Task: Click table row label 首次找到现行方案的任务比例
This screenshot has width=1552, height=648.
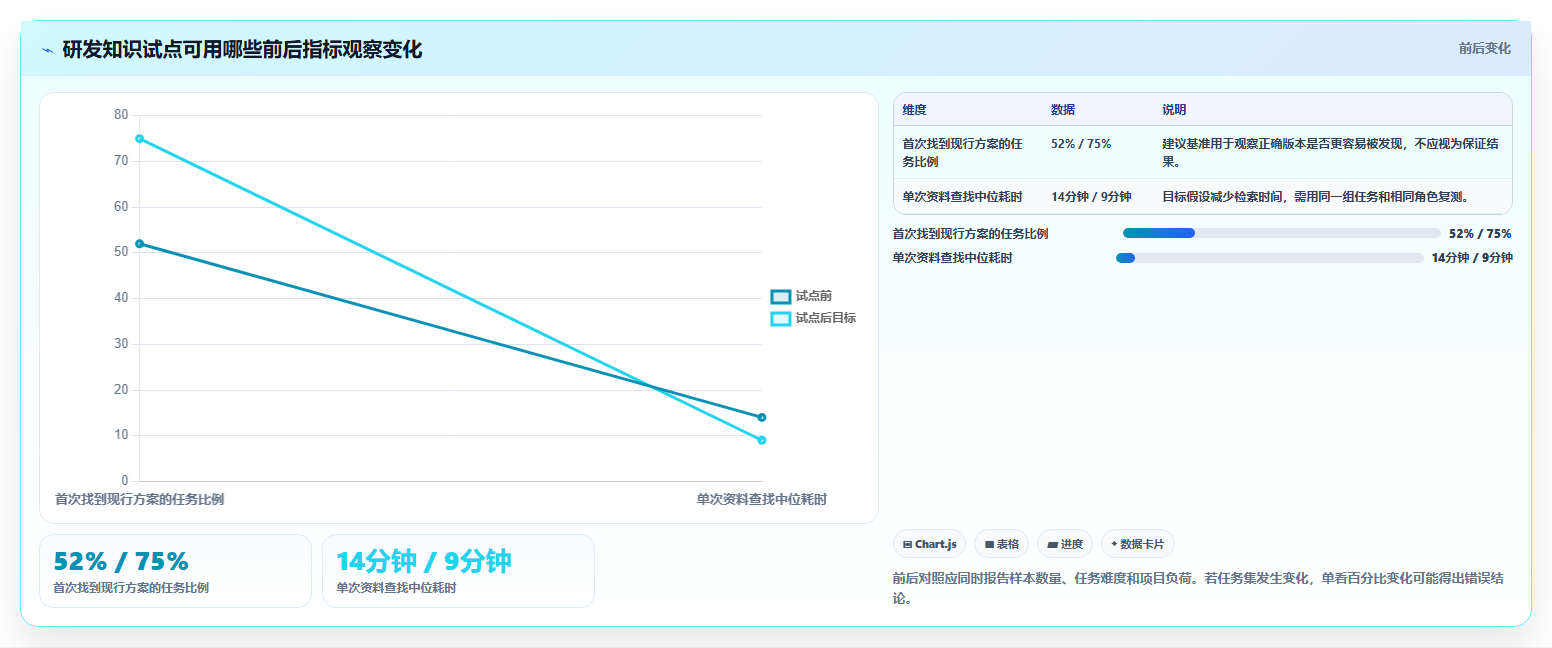Action: click(x=963, y=152)
